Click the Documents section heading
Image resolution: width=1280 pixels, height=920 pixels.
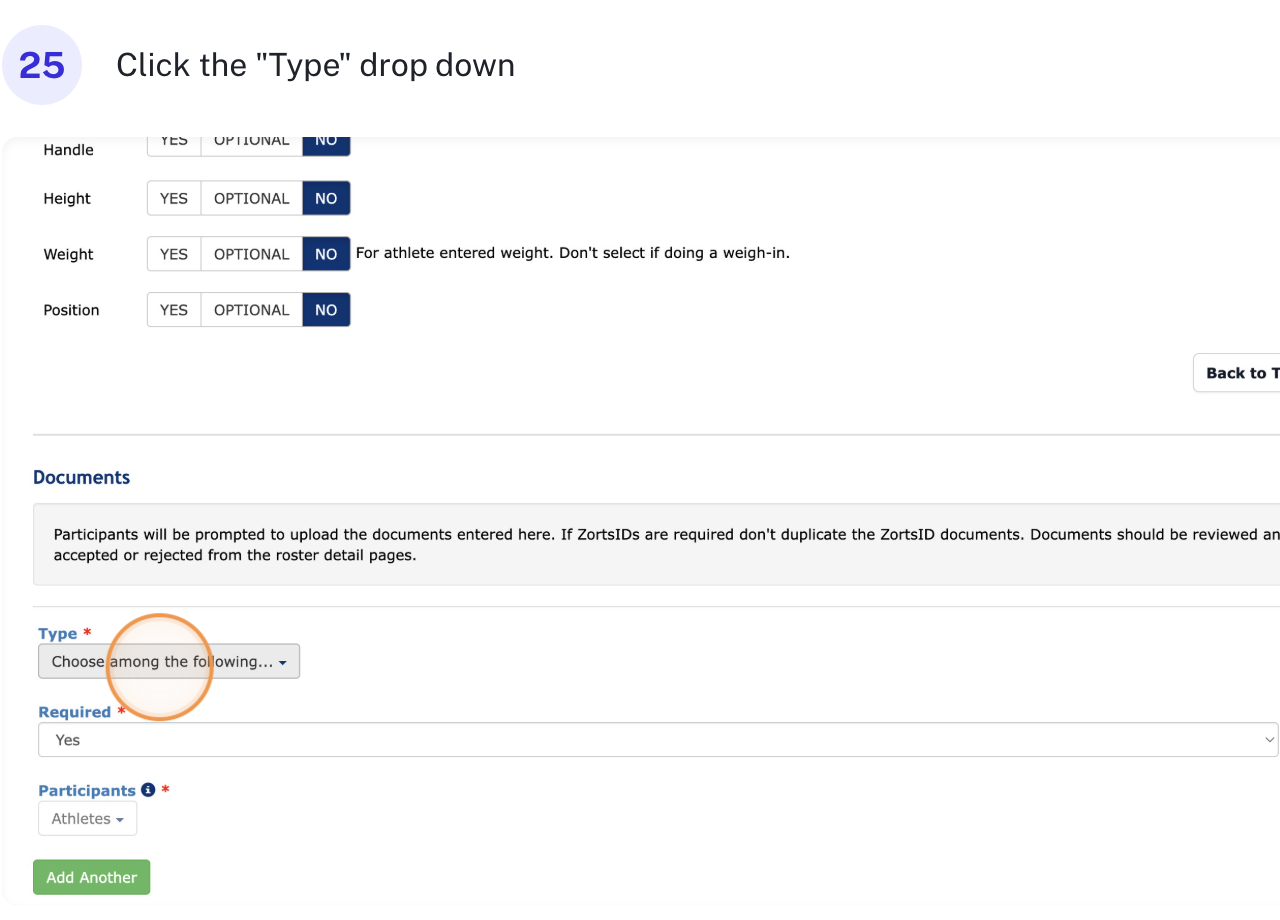coord(82,477)
